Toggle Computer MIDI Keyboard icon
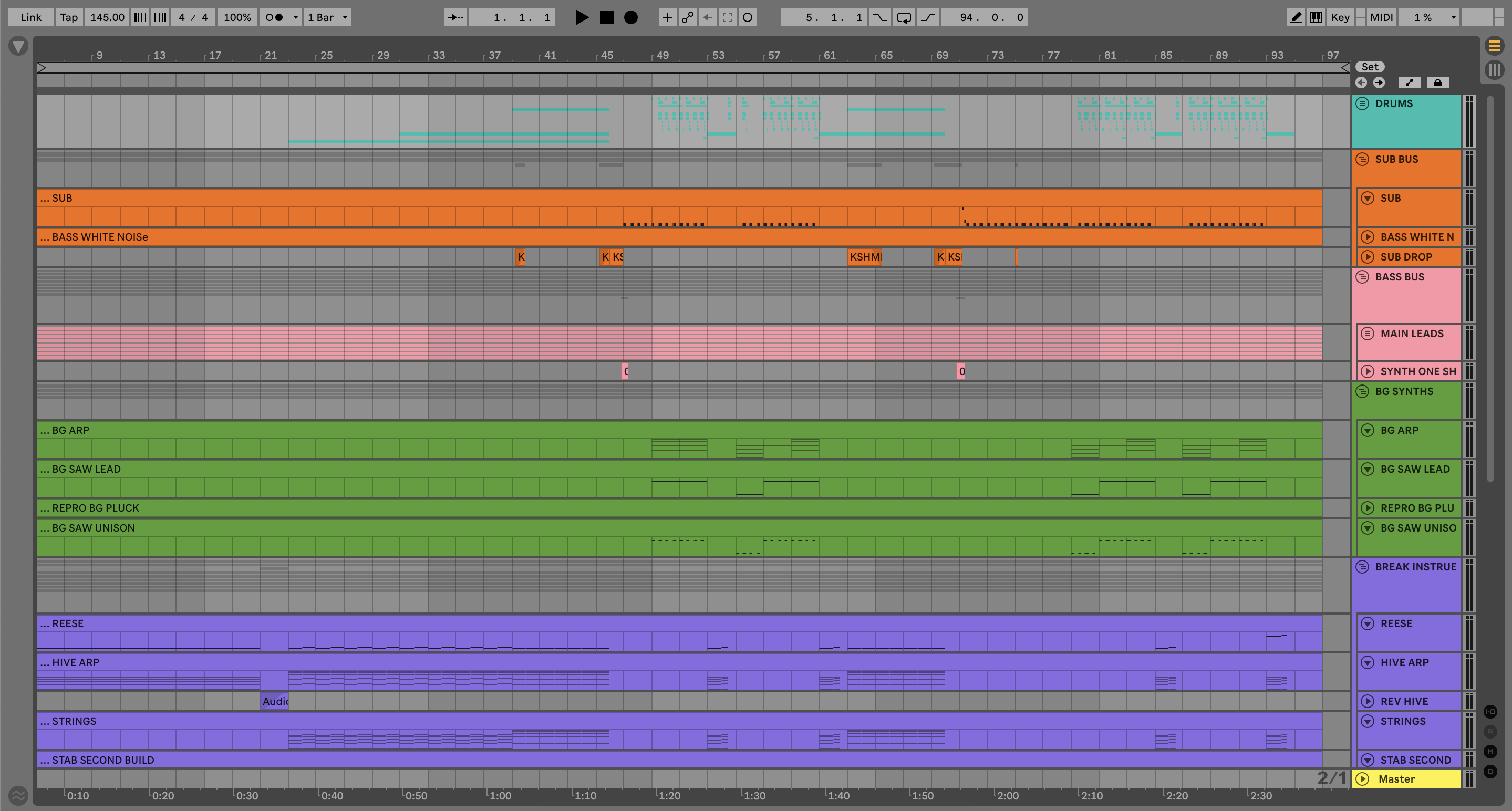The image size is (1512, 811). click(x=1316, y=17)
